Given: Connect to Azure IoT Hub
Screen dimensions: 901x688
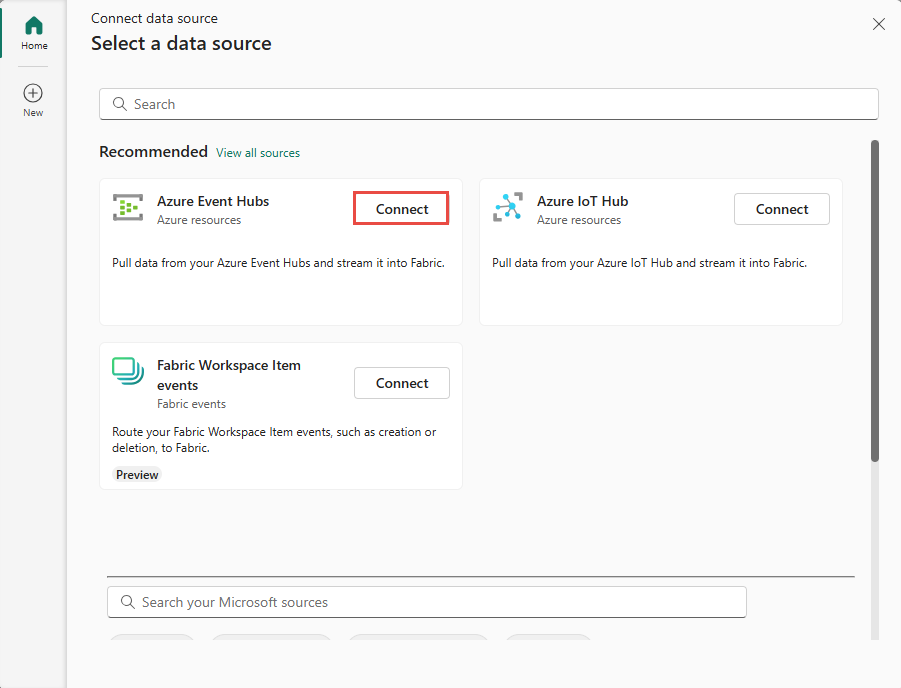Looking at the screenshot, I should (x=781, y=208).
